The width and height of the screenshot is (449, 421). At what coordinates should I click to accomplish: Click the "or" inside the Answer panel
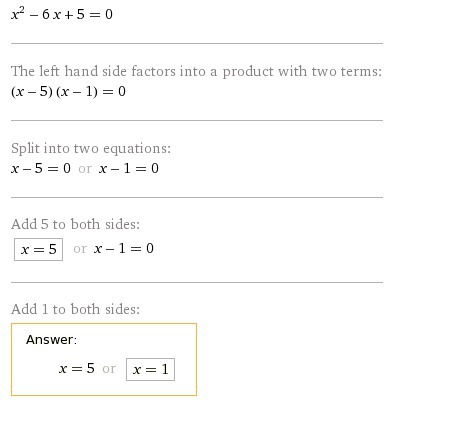109,369
